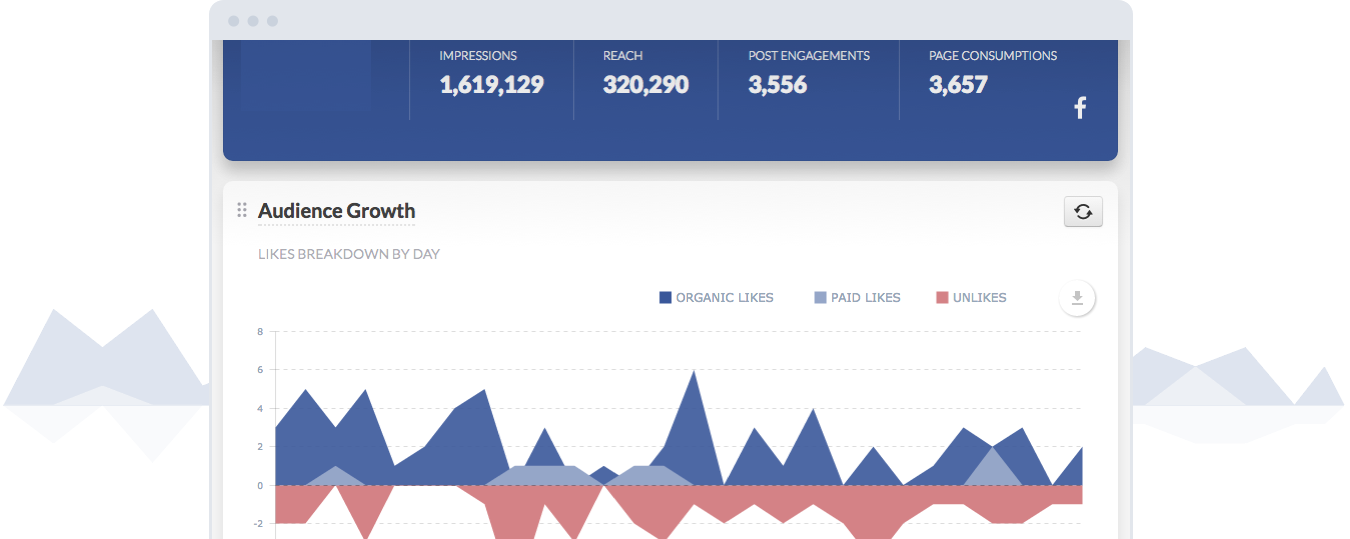Grab the Audience Growth drag handle

pos(242,210)
